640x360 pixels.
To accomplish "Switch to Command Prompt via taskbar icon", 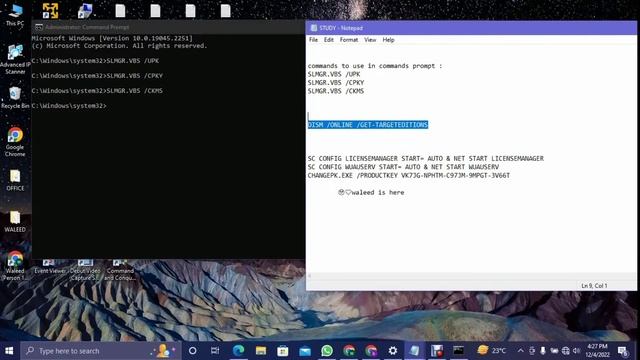I will [458, 351].
